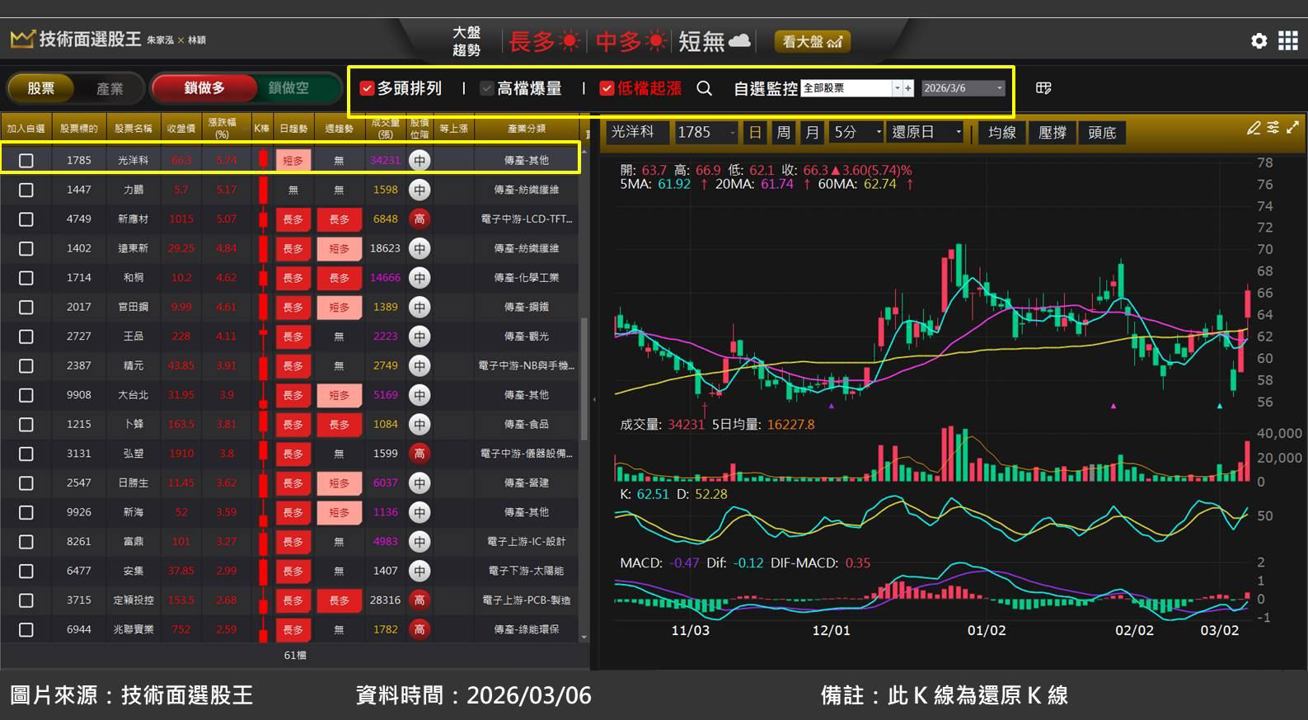Click the 看大盤 button
Viewport: 1308px width, 720px height.
(812, 41)
